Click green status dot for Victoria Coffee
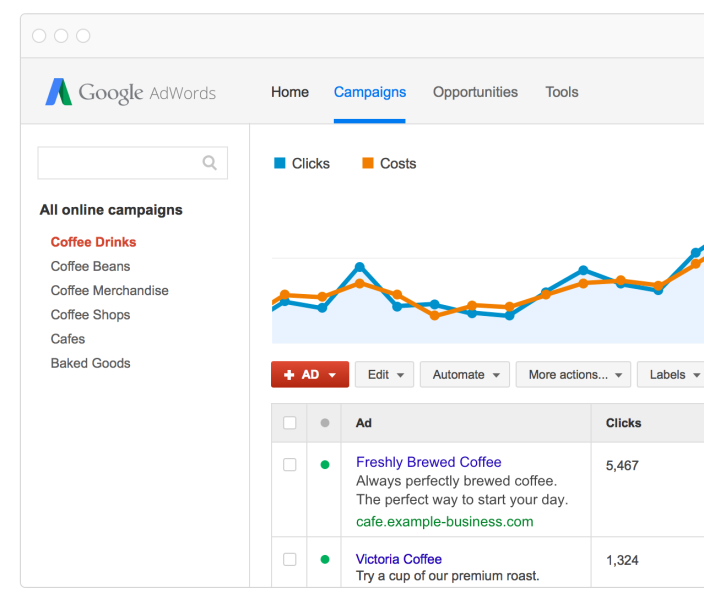Image resolution: width=704 pixels, height=599 pixels. (x=324, y=559)
